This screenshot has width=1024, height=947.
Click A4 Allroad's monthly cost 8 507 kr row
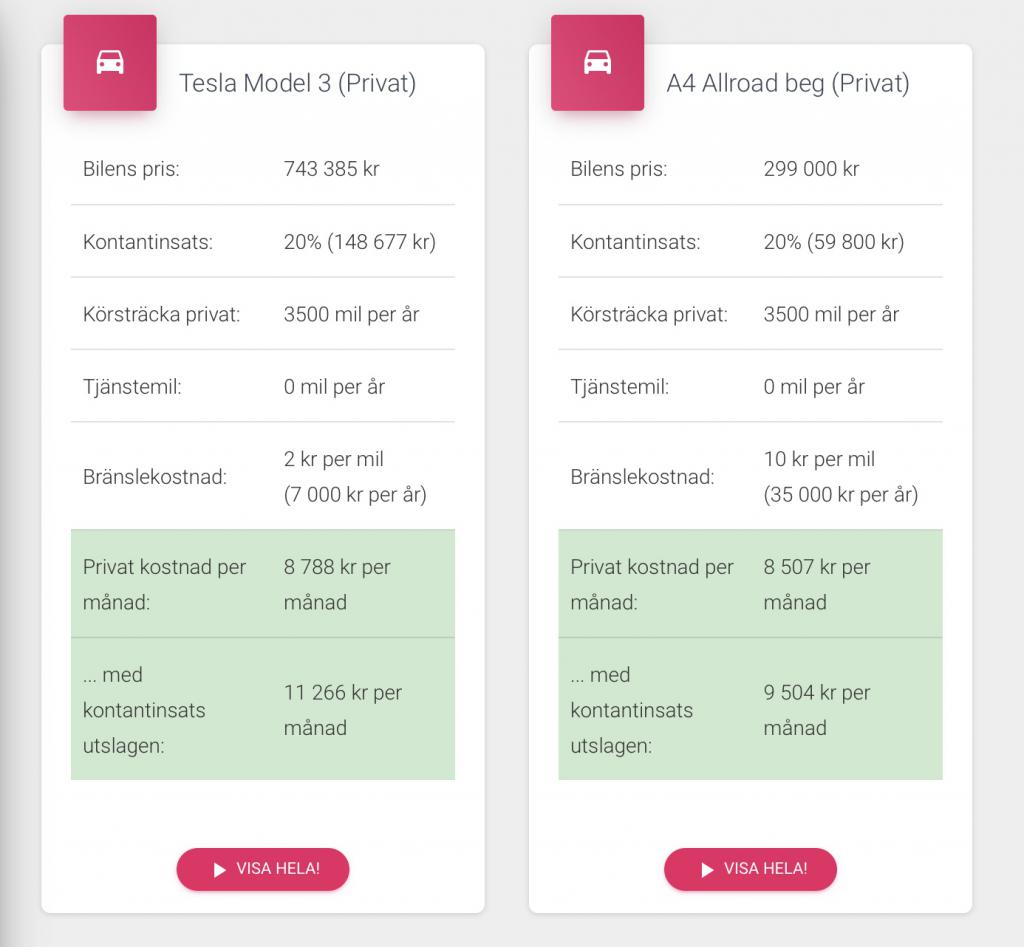[x=750, y=584]
